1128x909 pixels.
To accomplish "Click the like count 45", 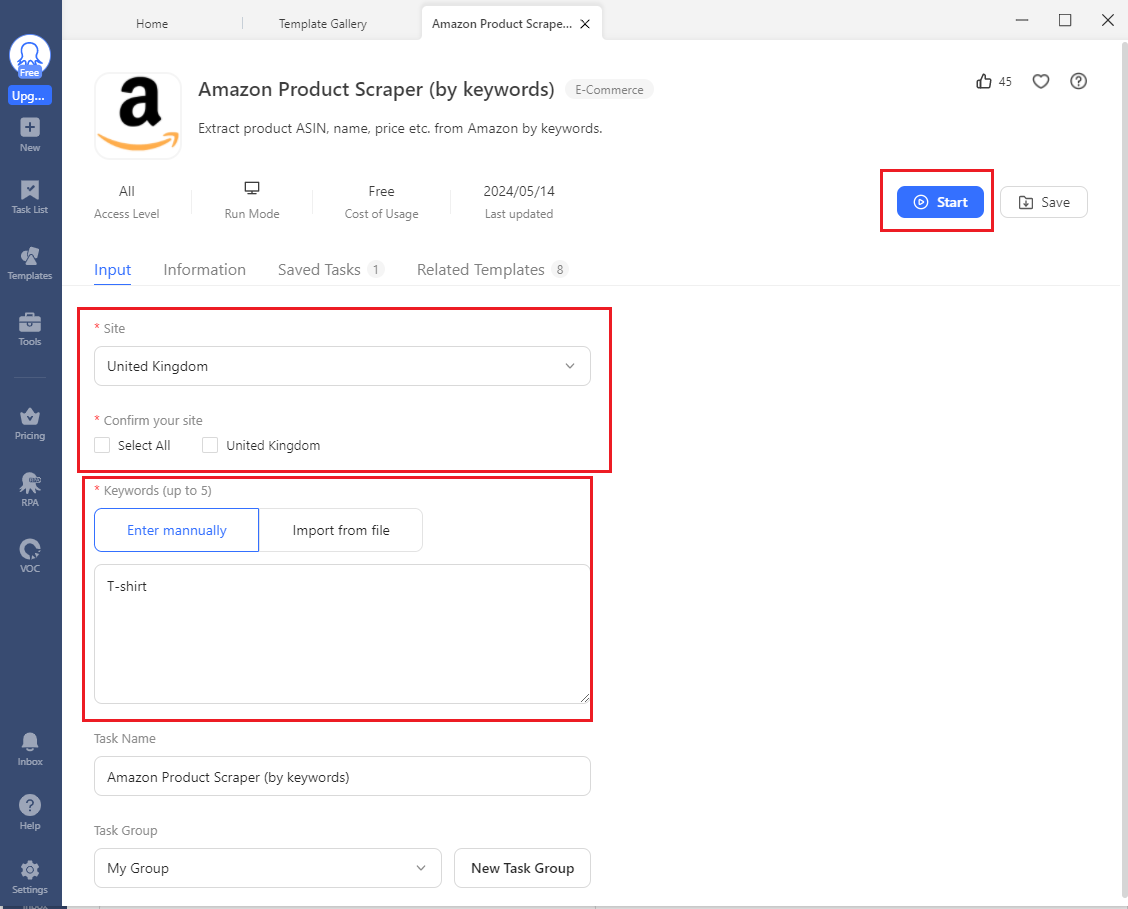I will [1005, 82].
